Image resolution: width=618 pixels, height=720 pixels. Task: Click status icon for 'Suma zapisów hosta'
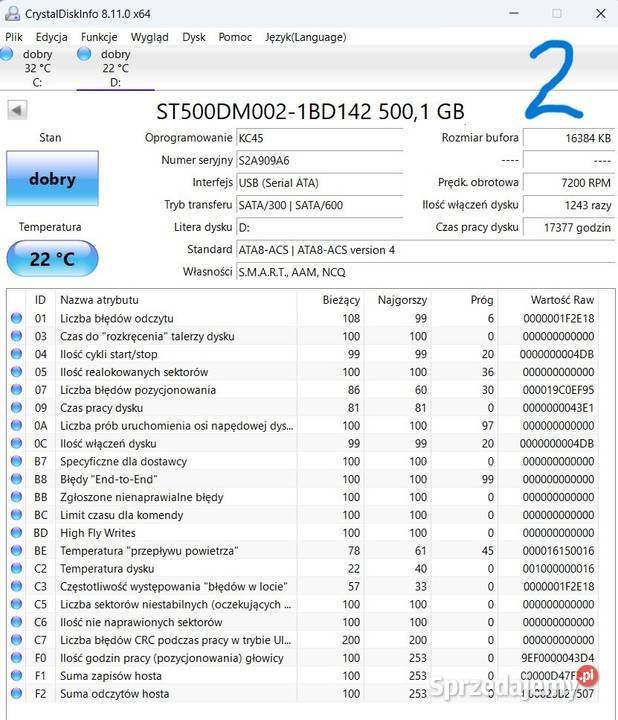pyautogui.click(x=17, y=675)
